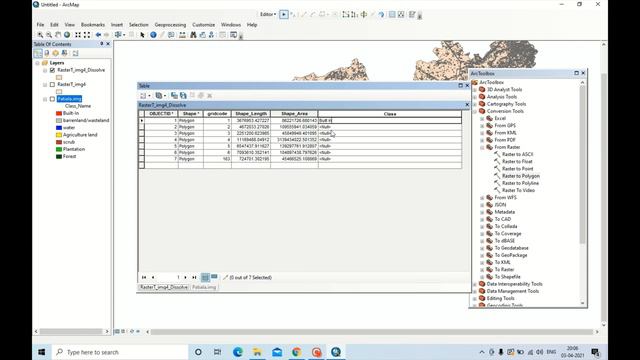Viewport: 640px width, 360px height.
Task: Go to first record in table
Action: [x=144, y=278]
